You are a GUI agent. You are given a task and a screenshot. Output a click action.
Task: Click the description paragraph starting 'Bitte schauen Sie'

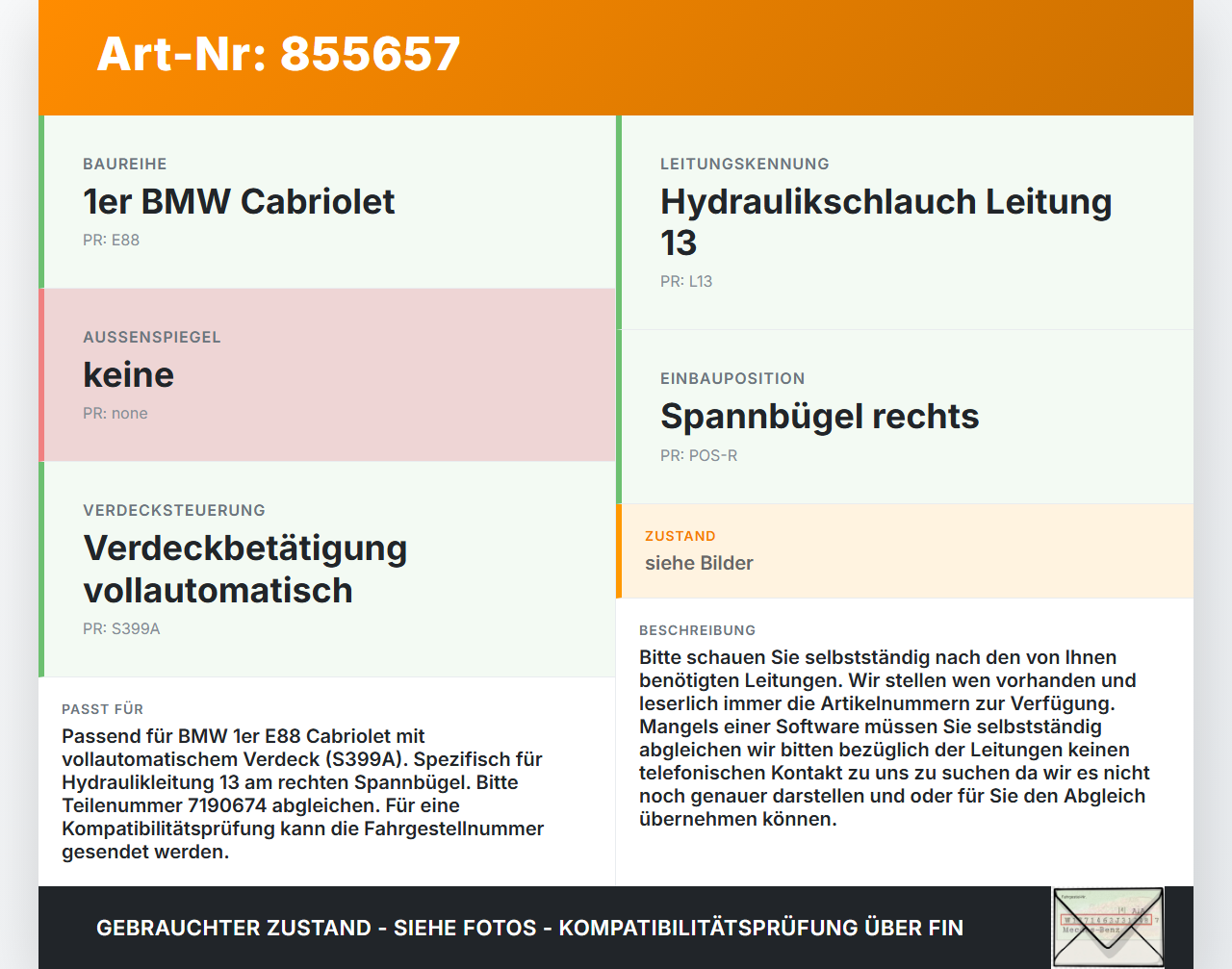coord(895,738)
